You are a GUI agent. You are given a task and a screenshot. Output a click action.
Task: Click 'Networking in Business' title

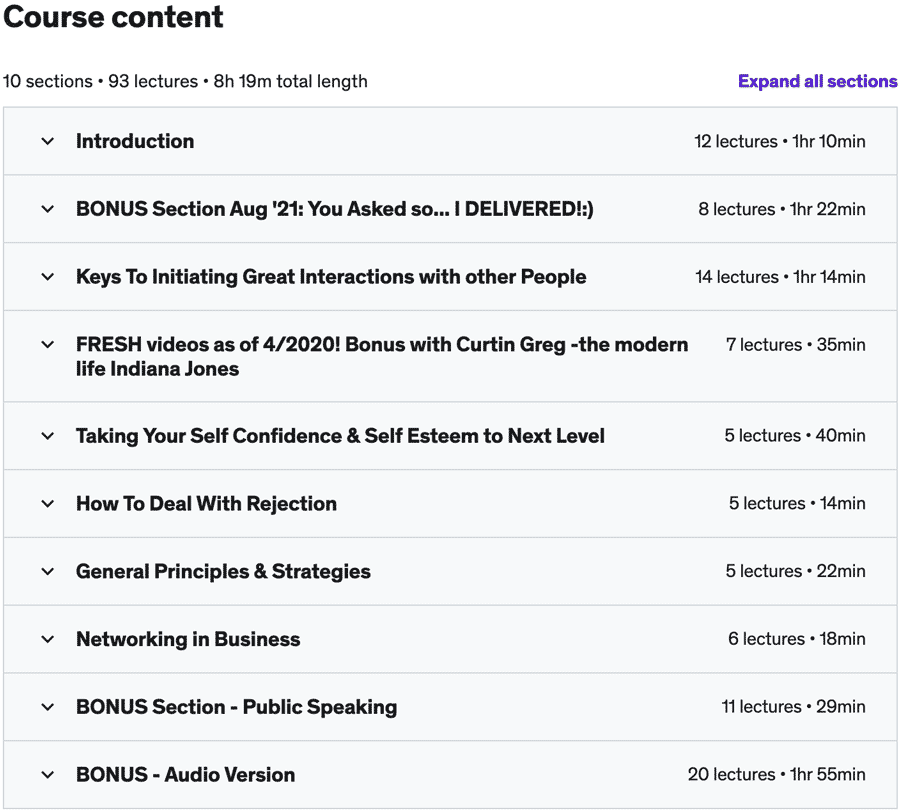pyautogui.click(x=188, y=639)
